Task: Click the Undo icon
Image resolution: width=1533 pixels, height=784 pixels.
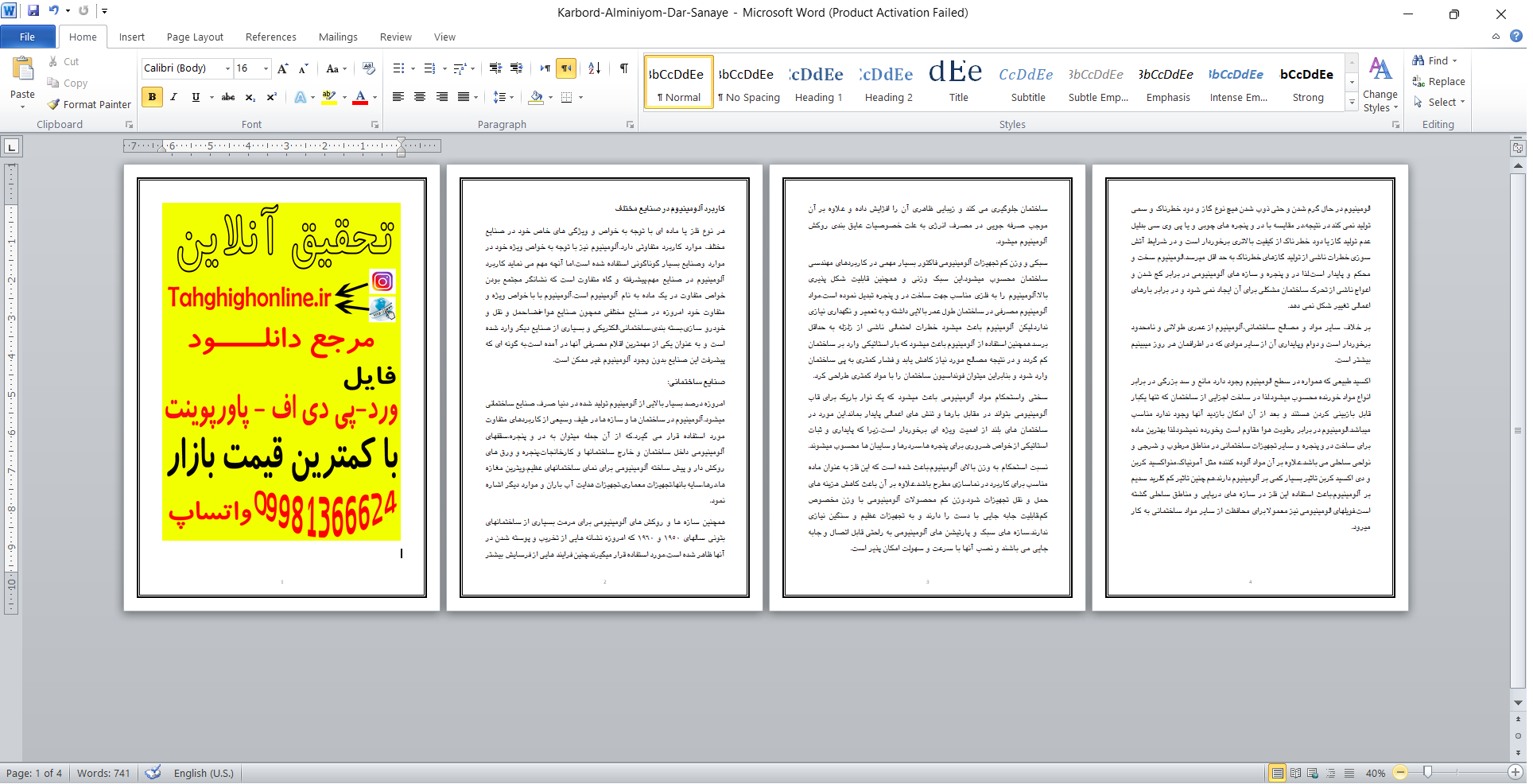Action: pos(54,11)
